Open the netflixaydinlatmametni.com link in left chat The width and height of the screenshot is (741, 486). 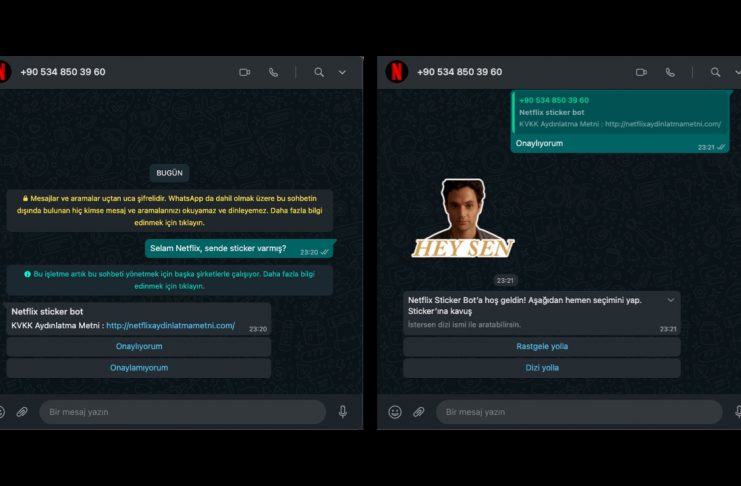coord(170,325)
